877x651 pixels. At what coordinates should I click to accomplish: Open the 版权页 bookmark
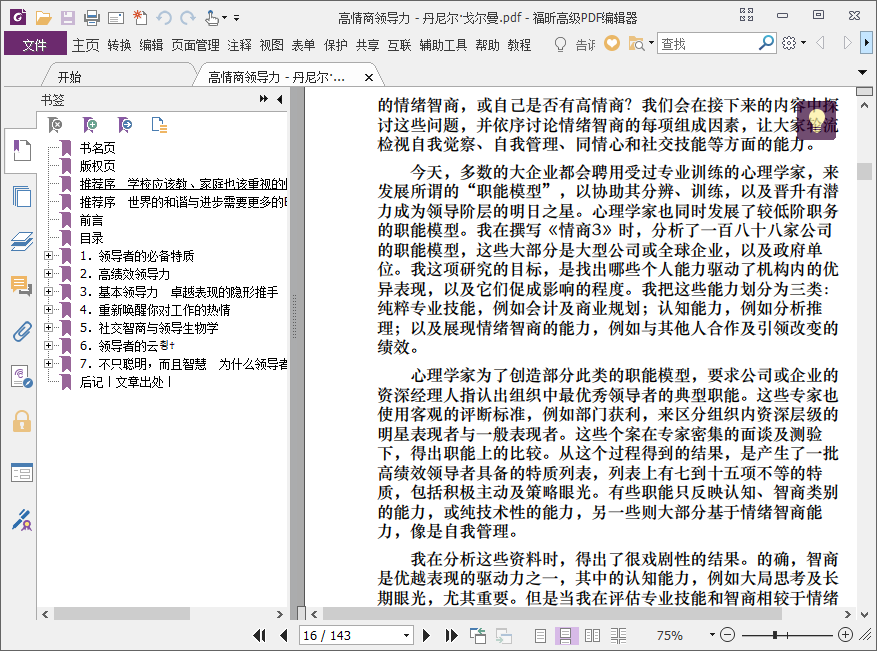click(97, 166)
